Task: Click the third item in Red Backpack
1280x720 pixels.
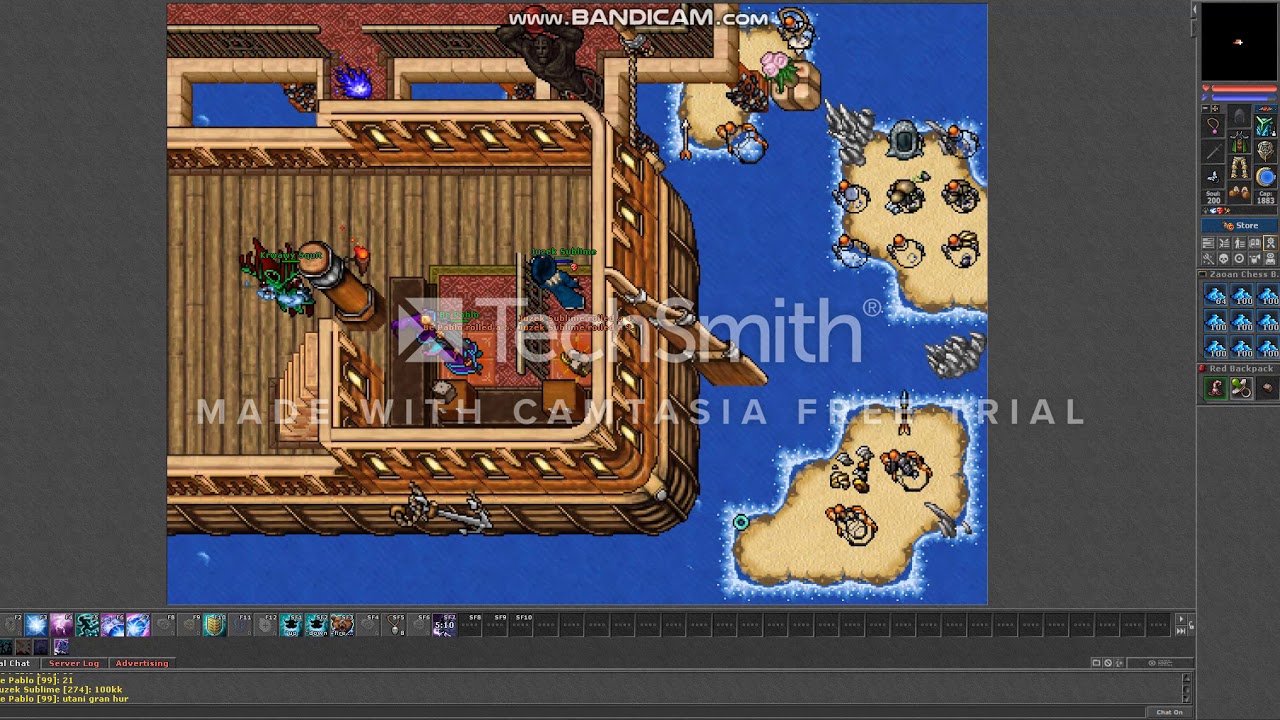Action: coord(1267,389)
